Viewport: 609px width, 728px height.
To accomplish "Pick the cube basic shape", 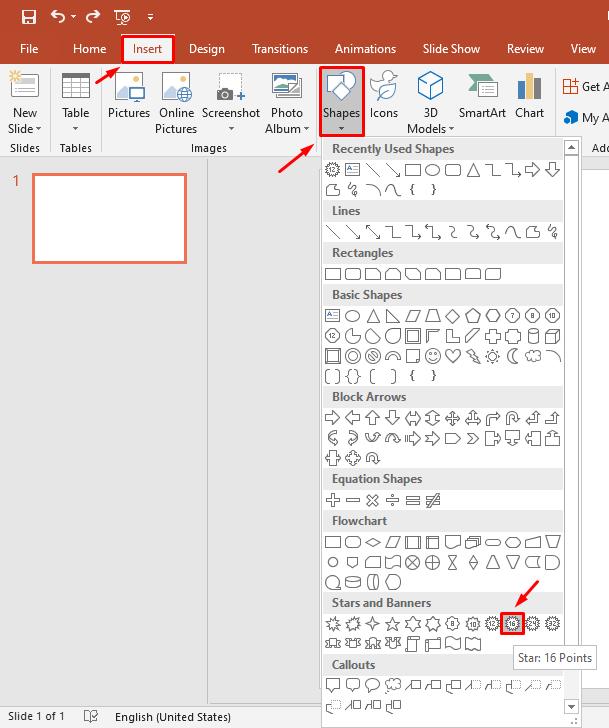I will tap(552, 336).
